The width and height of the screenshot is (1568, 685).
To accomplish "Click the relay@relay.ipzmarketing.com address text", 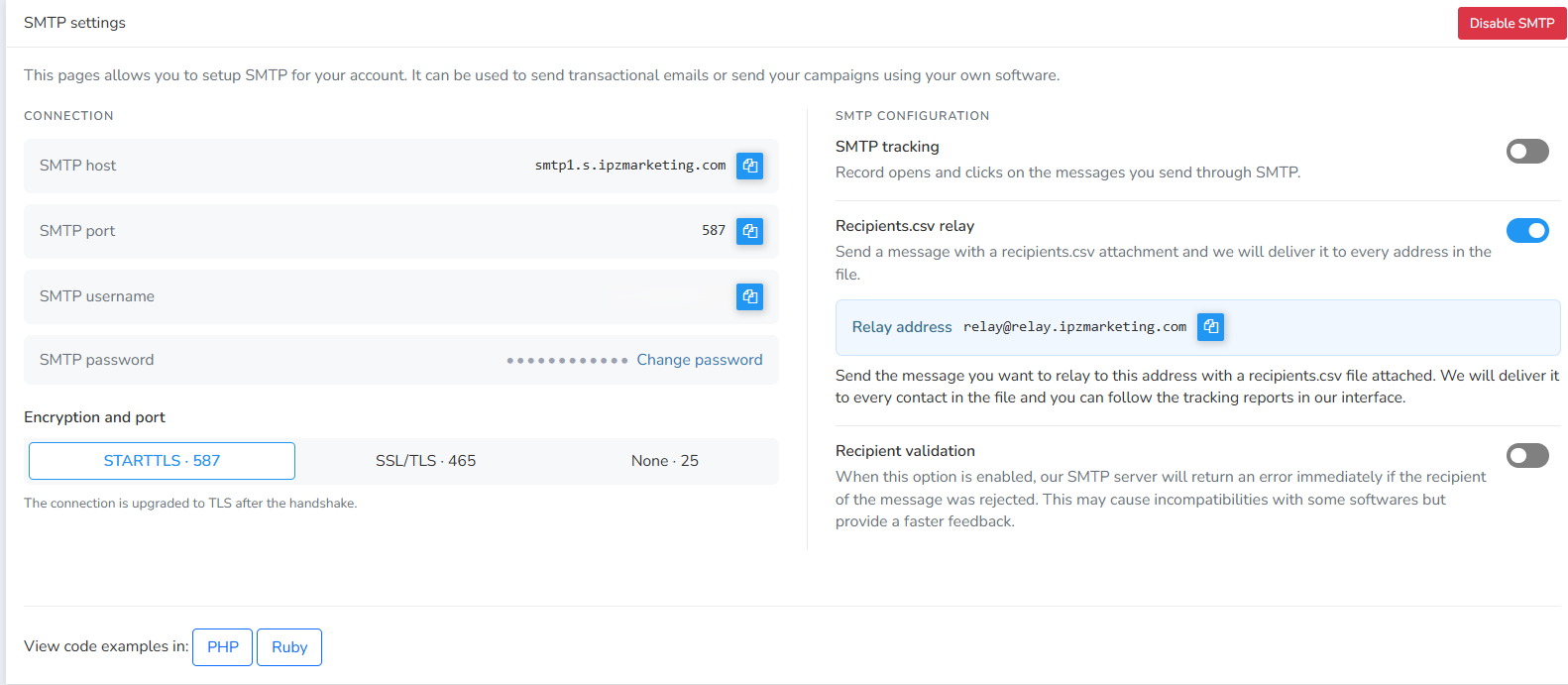I will (1074, 327).
